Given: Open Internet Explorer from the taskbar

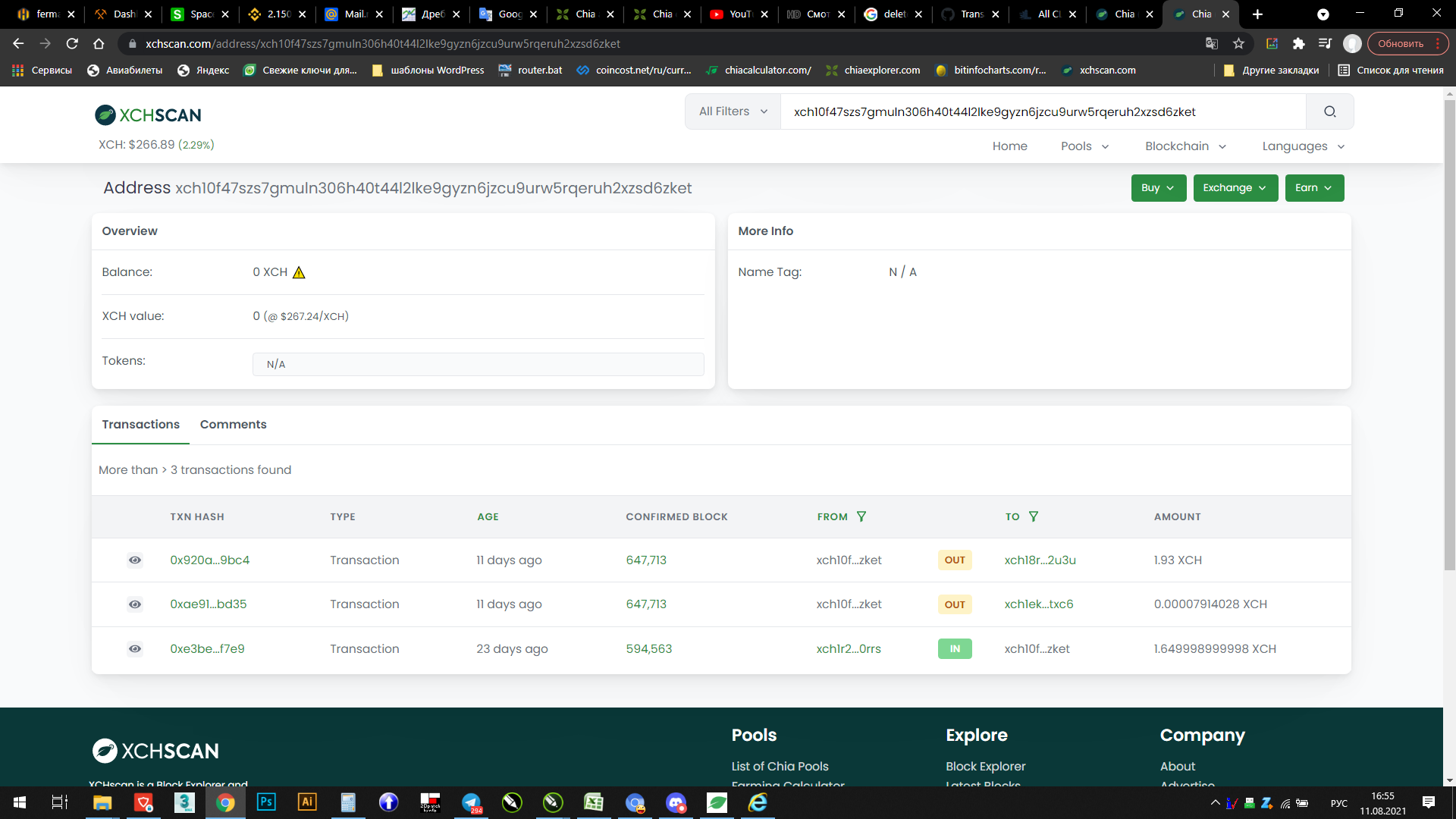Looking at the screenshot, I should coord(758,802).
